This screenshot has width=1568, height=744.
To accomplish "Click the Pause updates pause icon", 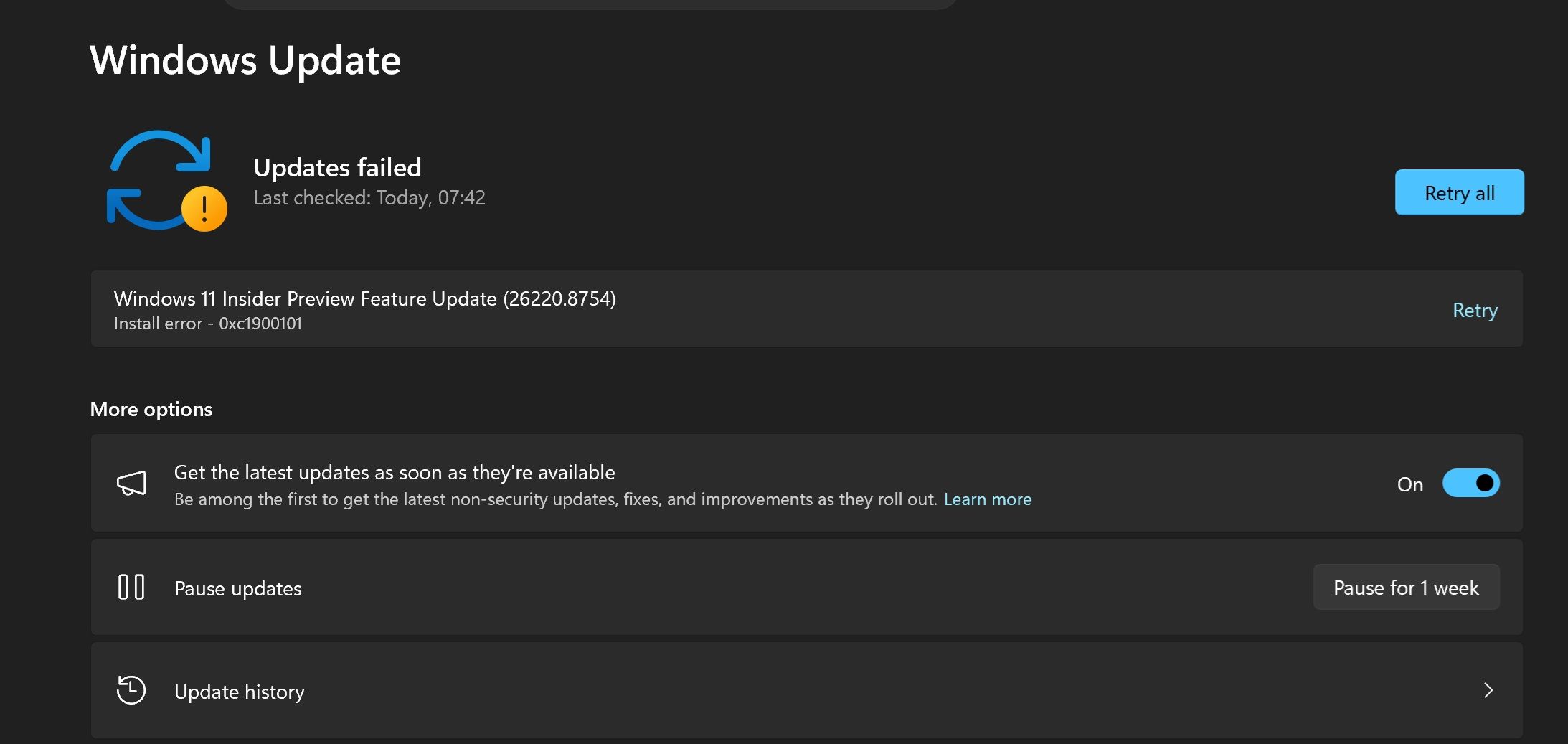I will pos(131,587).
